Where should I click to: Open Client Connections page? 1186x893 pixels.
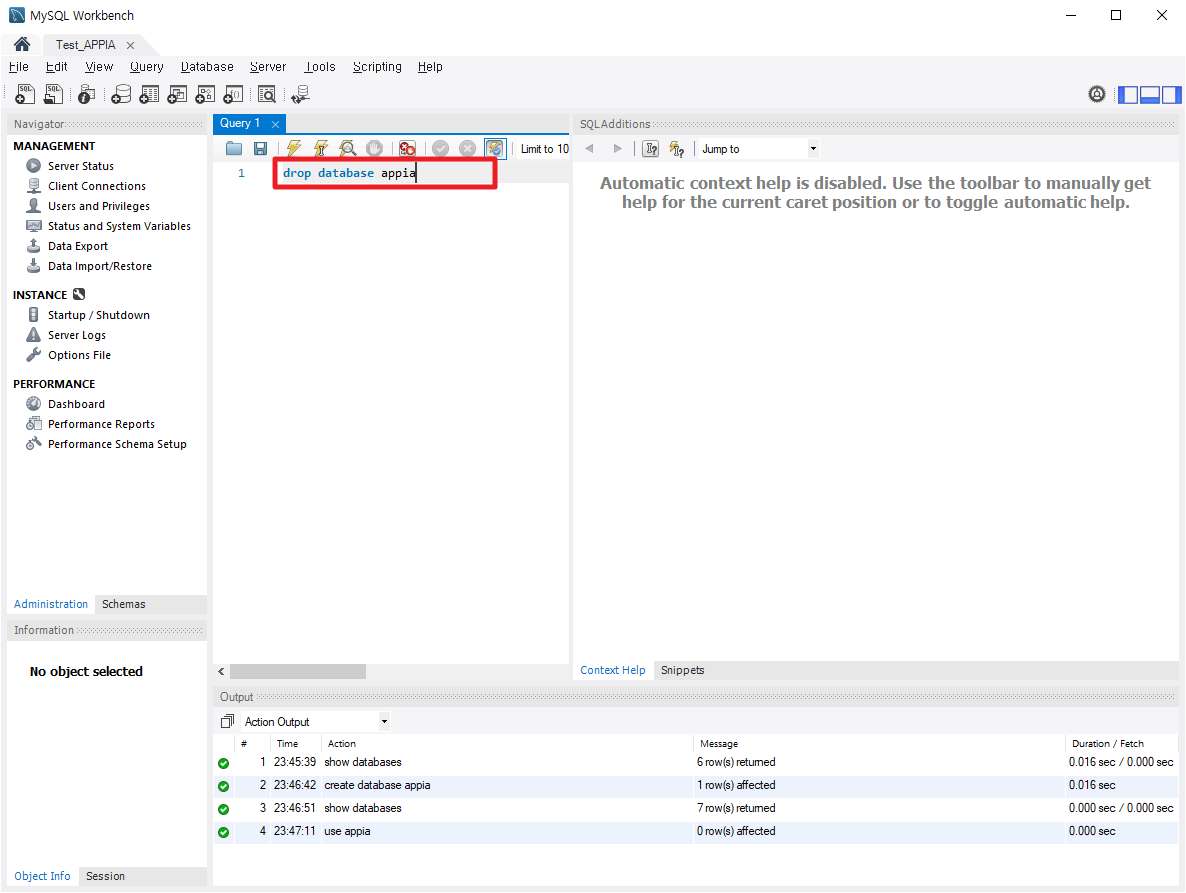click(x=97, y=186)
